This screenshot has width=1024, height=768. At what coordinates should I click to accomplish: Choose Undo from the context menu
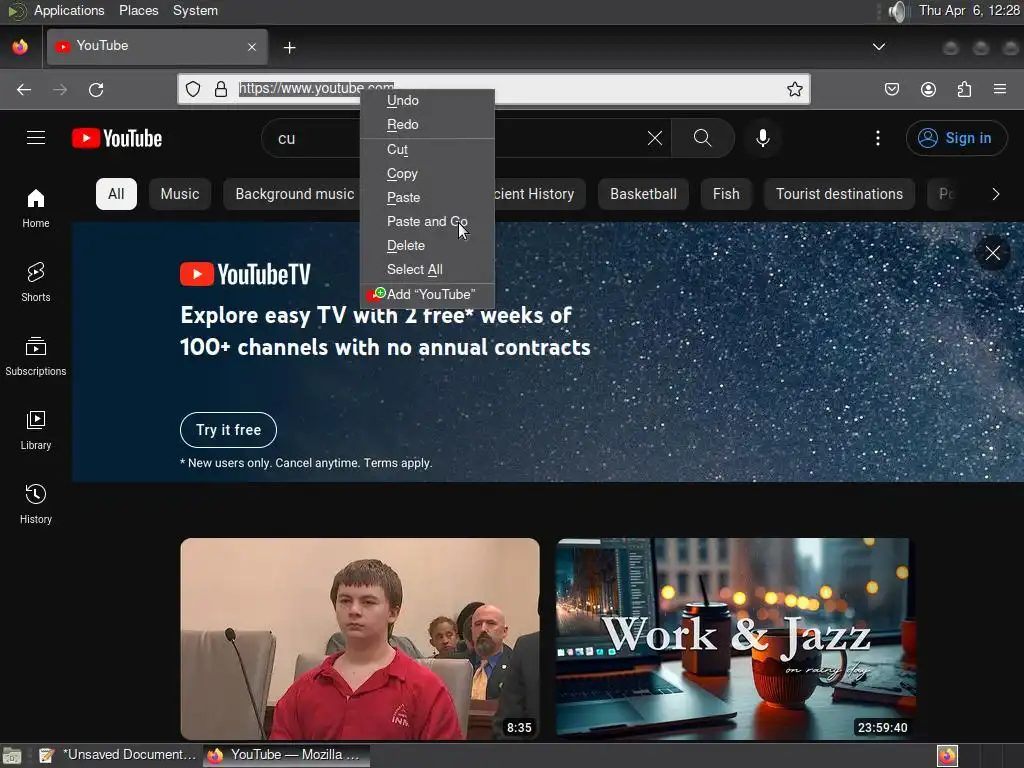pos(427,101)
